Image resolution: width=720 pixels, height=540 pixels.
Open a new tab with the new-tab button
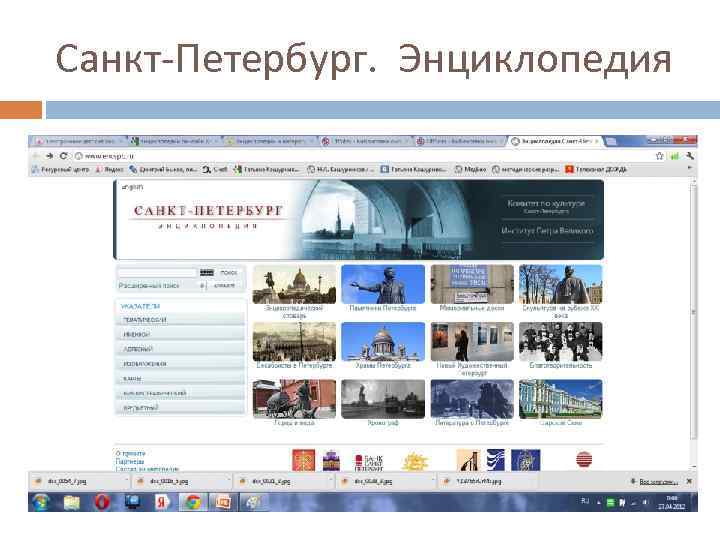pyautogui.click(x=611, y=141)
